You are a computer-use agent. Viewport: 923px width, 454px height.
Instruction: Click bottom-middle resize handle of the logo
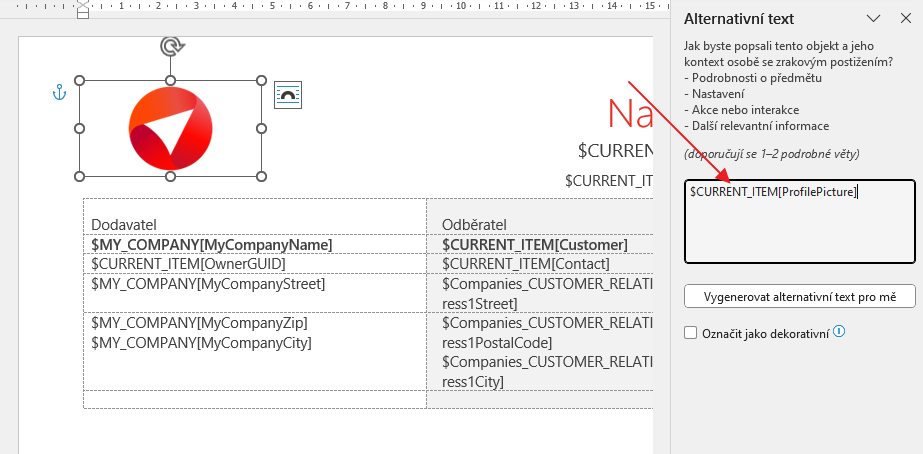click(171, 176)
